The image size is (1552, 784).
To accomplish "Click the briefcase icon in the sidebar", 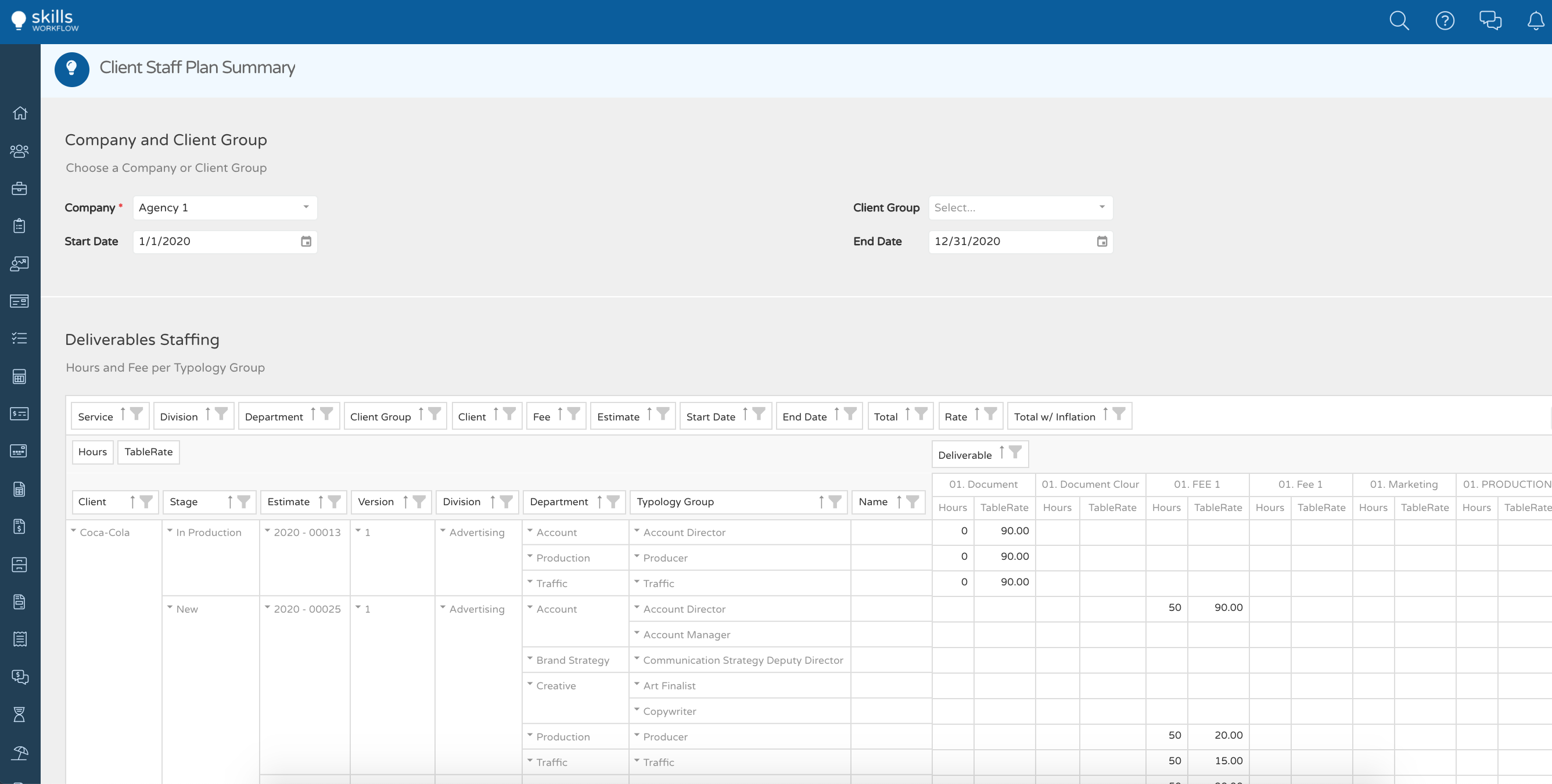I will point(20,188).
